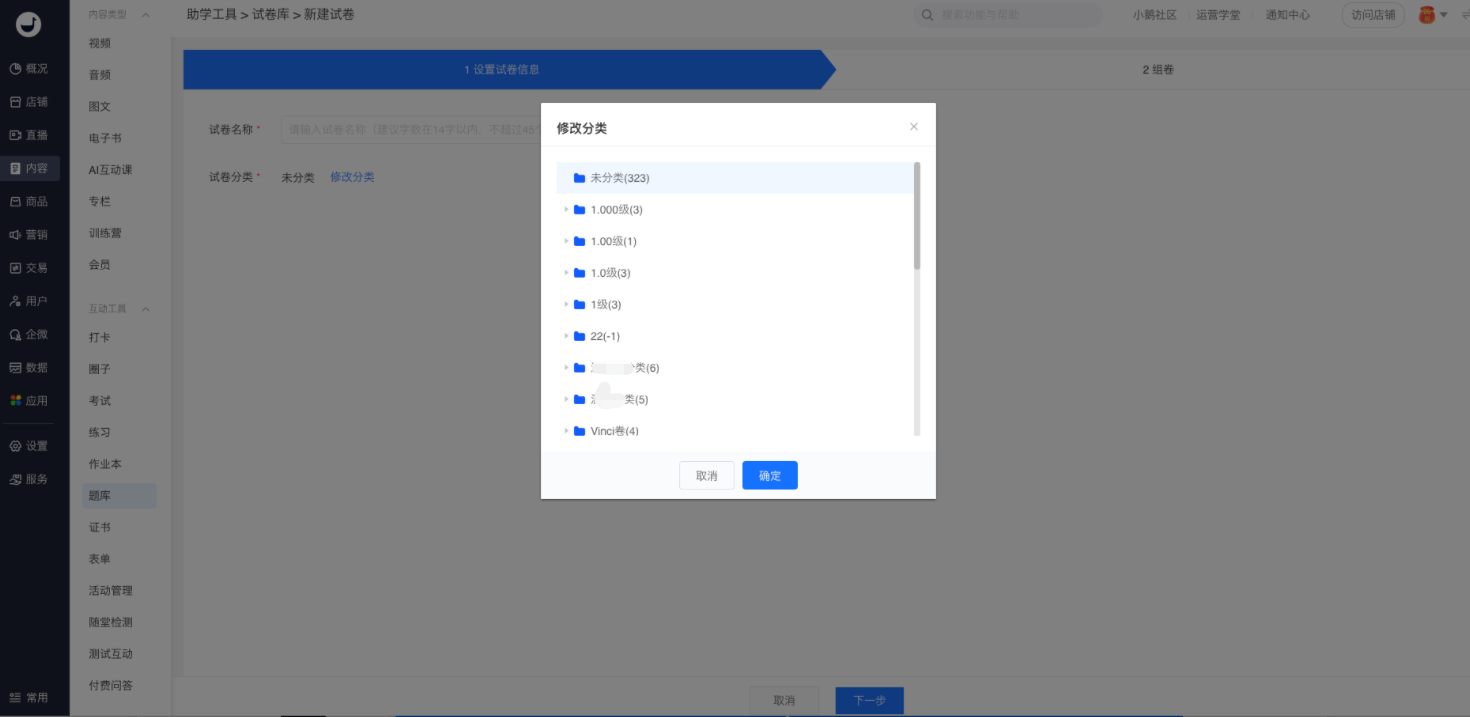The height and width of the screenshot is (717, 1470).
Task: Open the 概况 overview section
Action: point(29,69)
